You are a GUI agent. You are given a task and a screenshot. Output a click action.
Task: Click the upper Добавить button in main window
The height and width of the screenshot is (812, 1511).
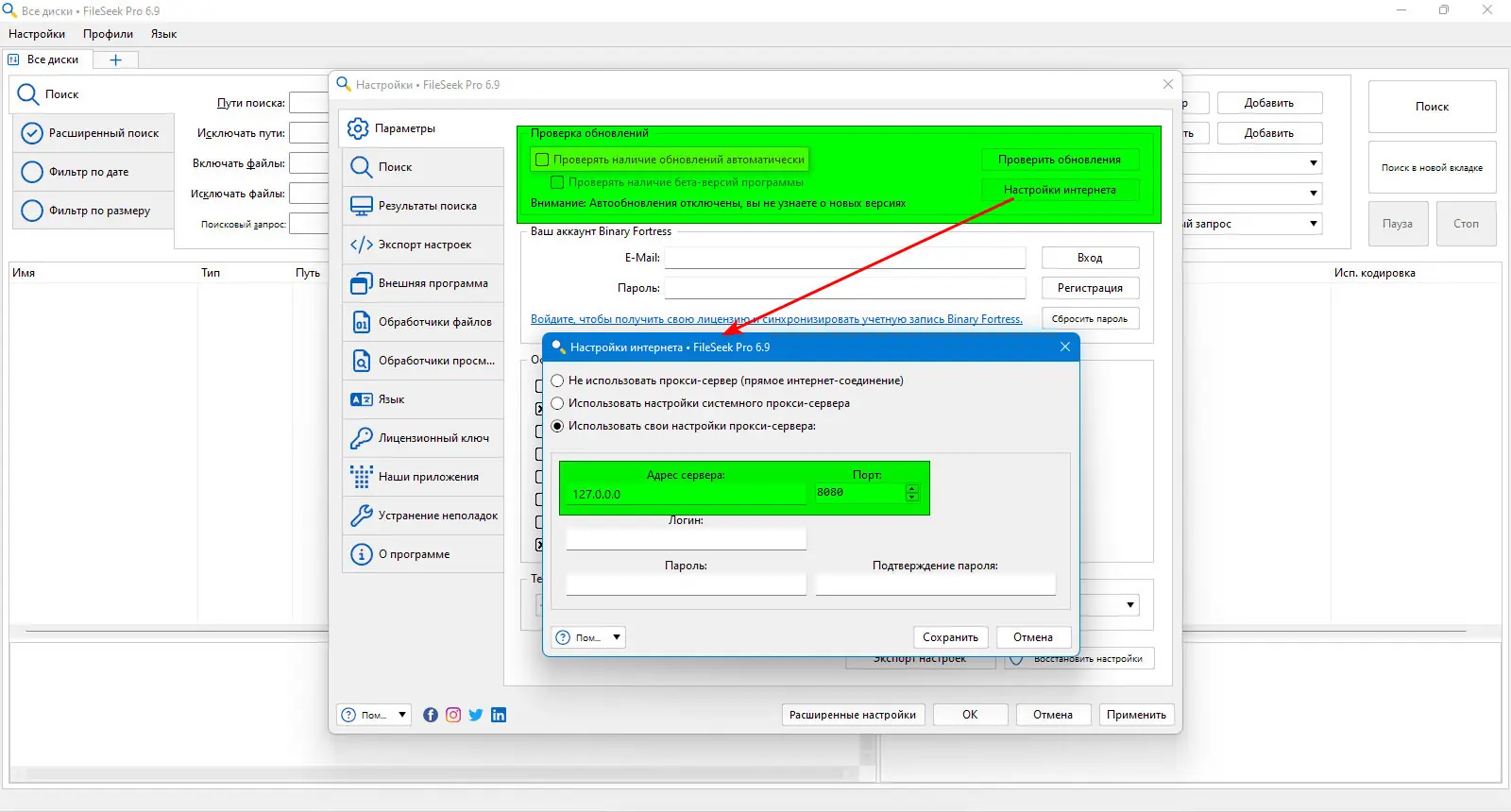tap(1269, 103)
